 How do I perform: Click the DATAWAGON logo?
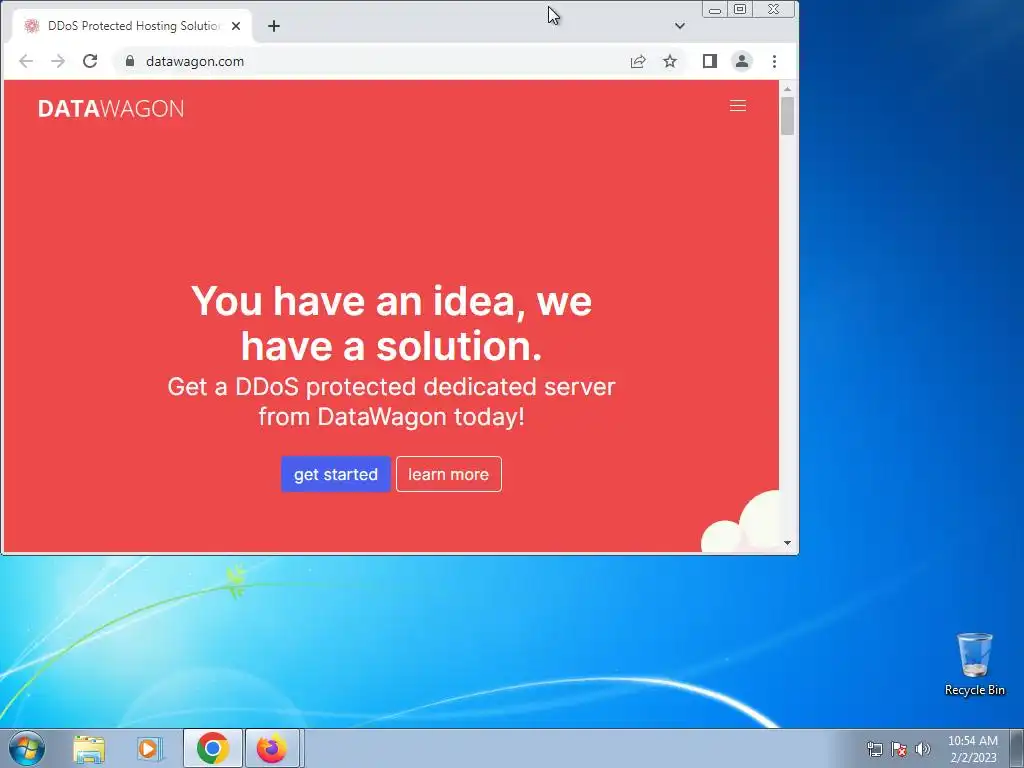click(111, 108)
